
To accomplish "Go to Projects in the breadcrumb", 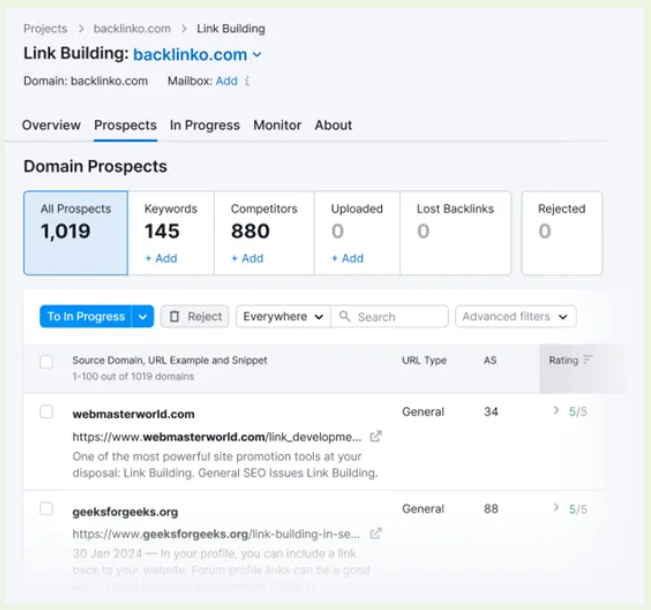I will [45, 29].
